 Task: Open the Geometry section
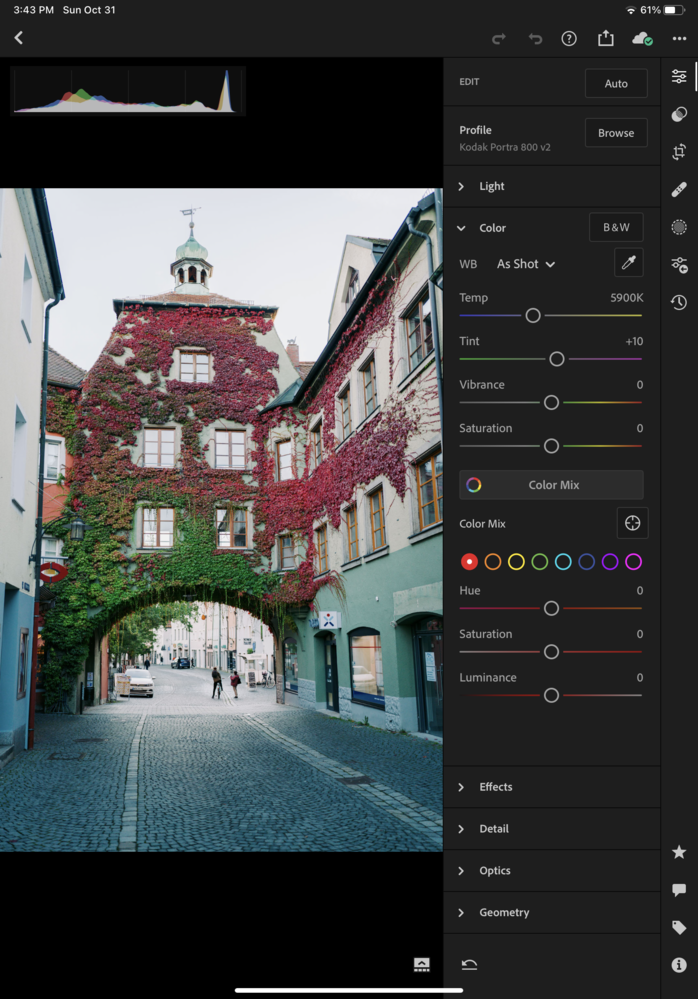(503, 912)
